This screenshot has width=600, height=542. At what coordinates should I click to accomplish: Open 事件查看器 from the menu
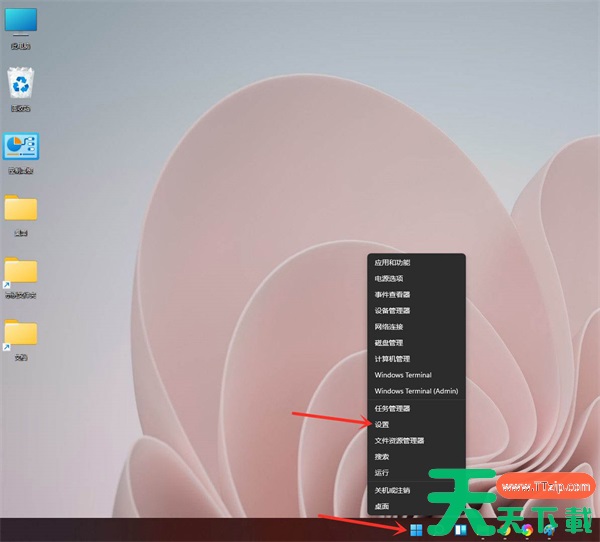pyautogui.click(x=416, y=295)
